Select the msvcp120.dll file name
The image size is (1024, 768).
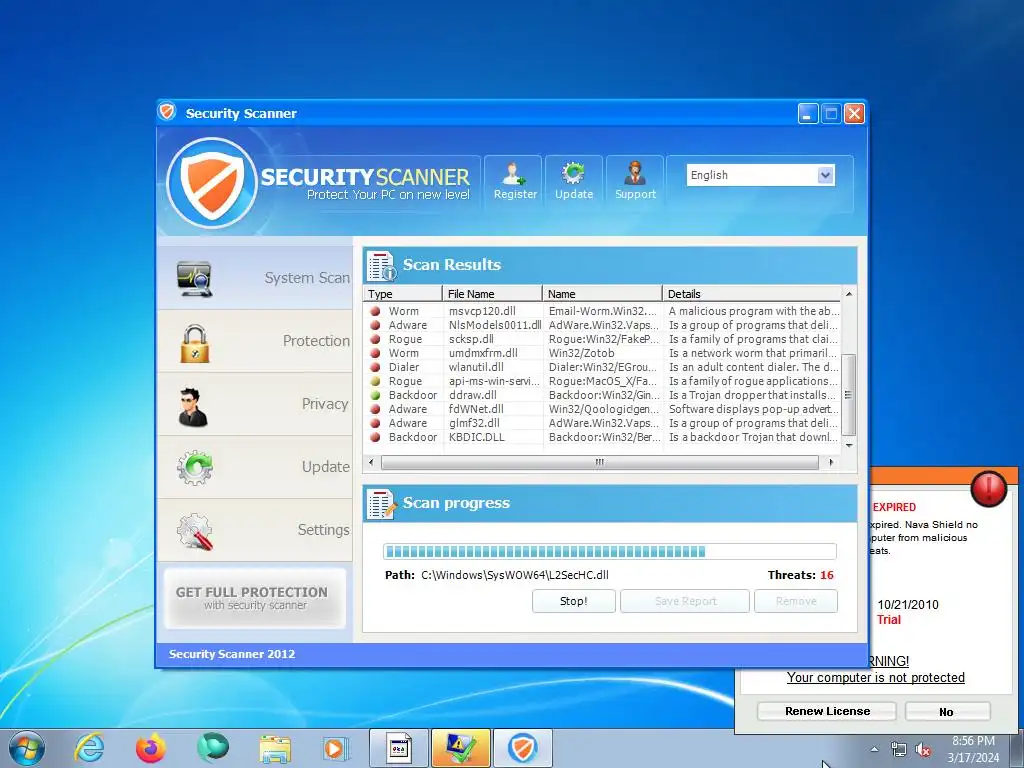pos(482,312)
